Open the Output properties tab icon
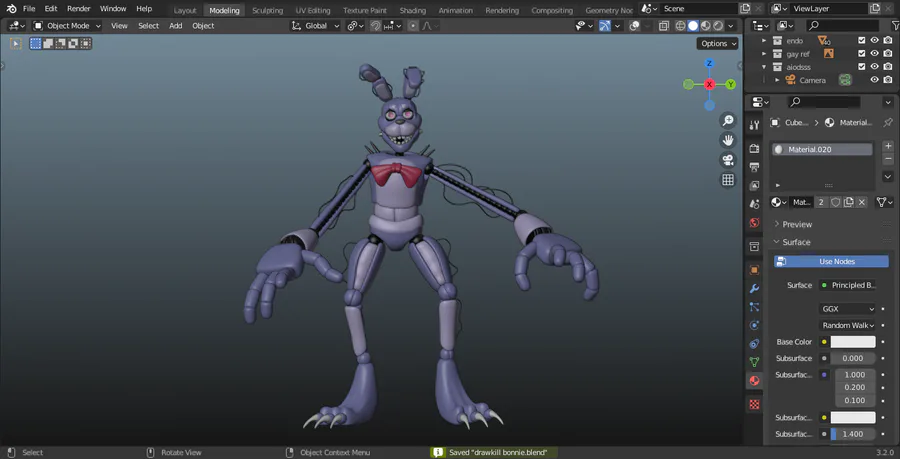This screenshot has width=900, height=459. coord(754,167)
